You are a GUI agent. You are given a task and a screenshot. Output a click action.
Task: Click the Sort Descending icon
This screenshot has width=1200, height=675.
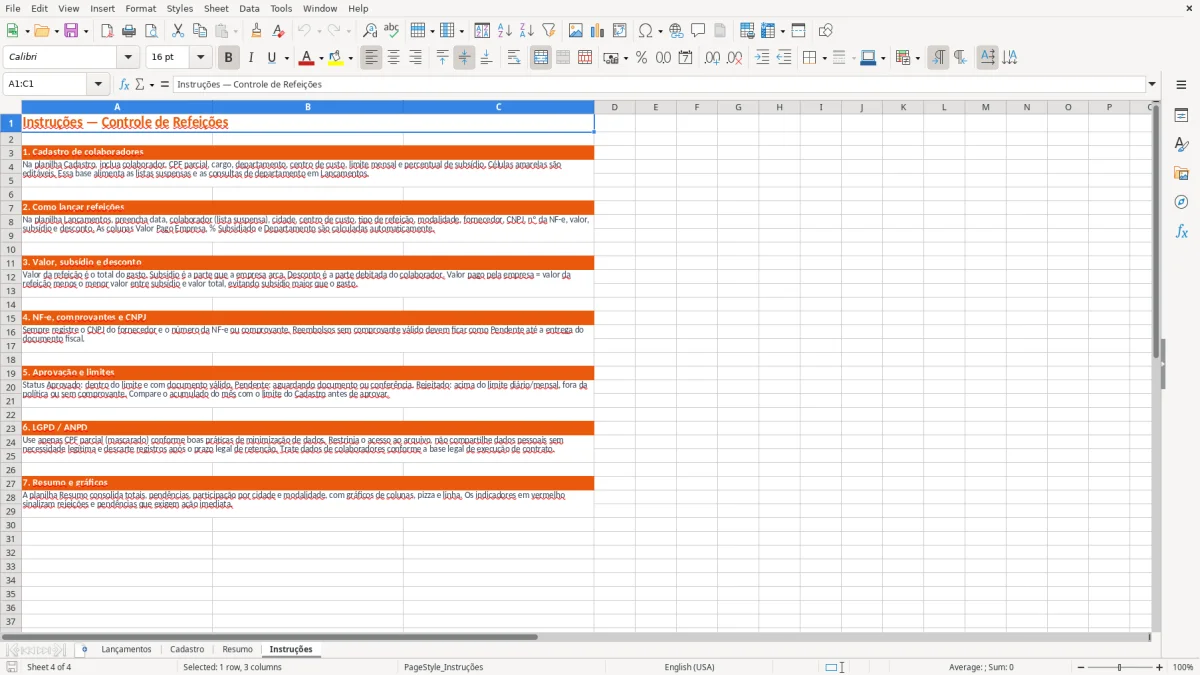(x=527, y=31)
